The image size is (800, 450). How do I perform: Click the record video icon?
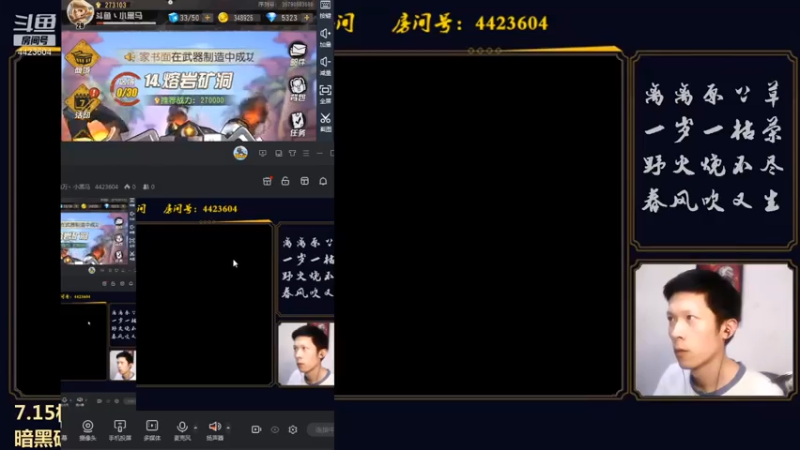pos(256,430)
